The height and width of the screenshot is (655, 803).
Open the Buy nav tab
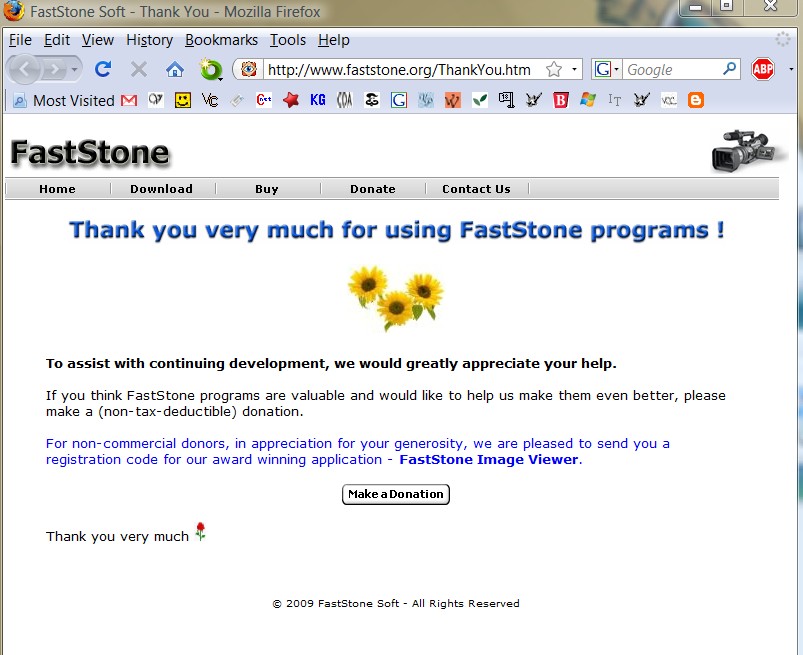tap(267, 189)
